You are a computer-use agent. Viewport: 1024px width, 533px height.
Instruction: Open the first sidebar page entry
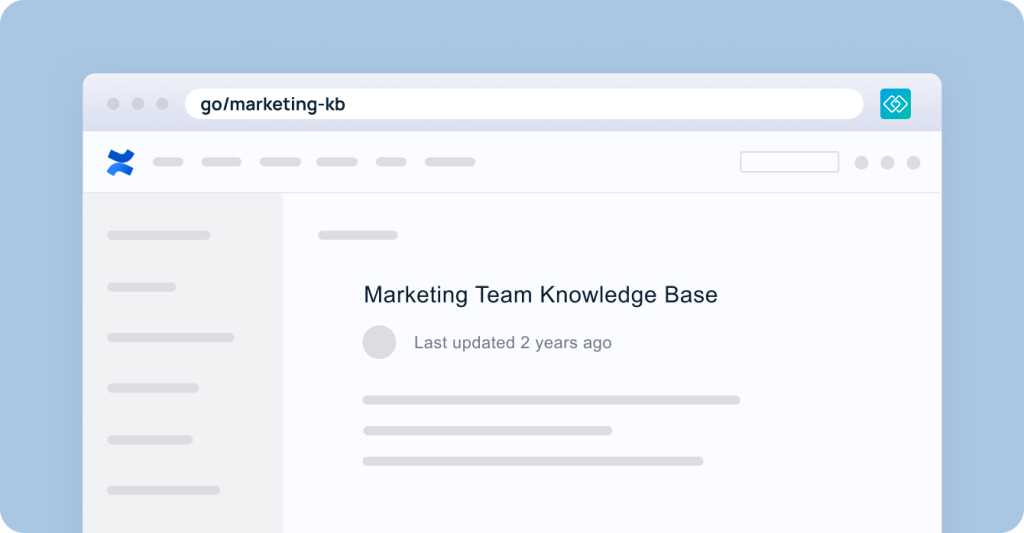(159, 235)
